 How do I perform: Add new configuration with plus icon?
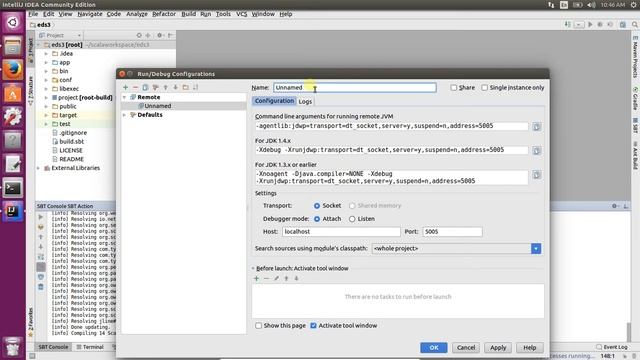click(125, 87)
